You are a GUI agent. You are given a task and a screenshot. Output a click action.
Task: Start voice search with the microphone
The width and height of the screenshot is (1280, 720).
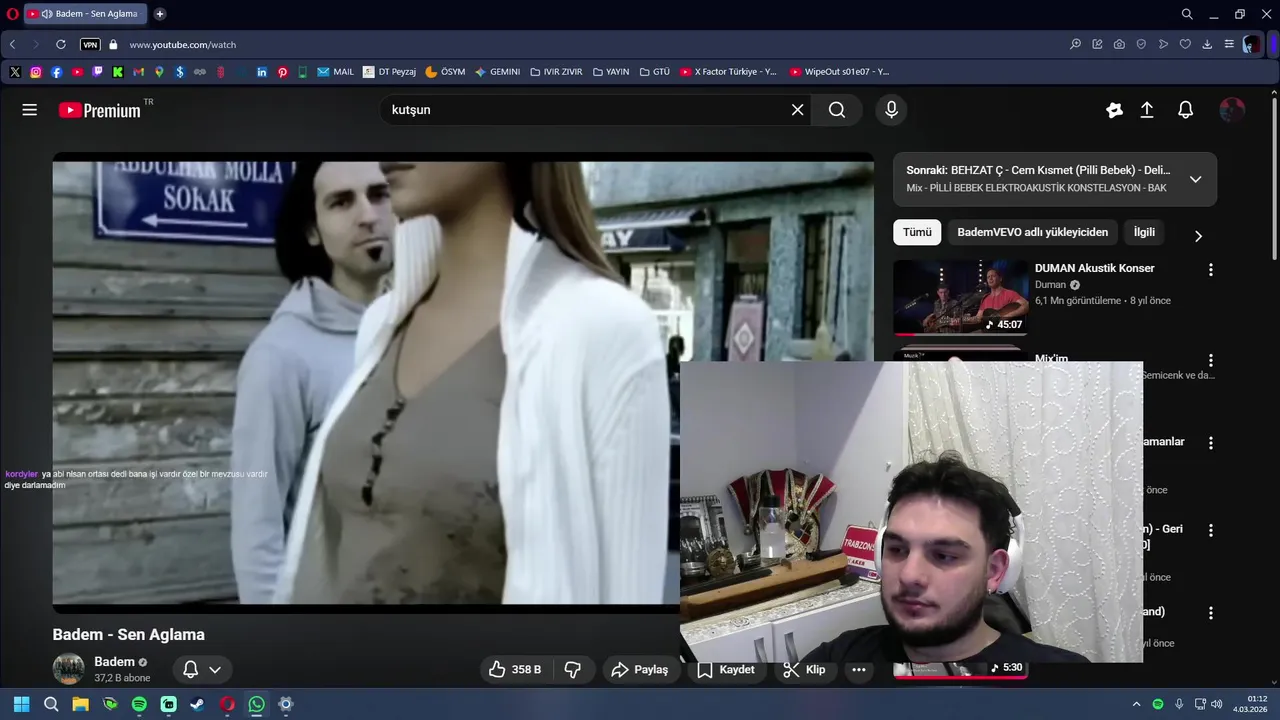(x=891, y=110)
